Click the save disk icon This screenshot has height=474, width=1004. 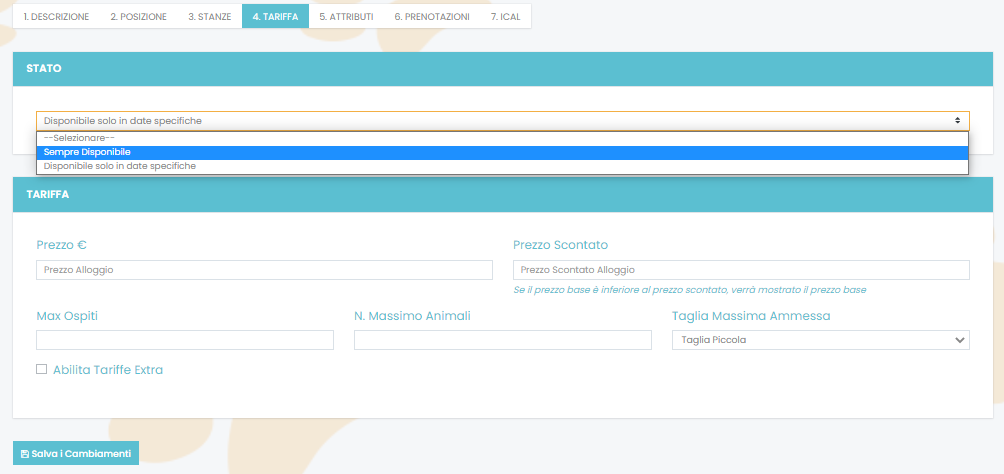click(x=25, y=454)
